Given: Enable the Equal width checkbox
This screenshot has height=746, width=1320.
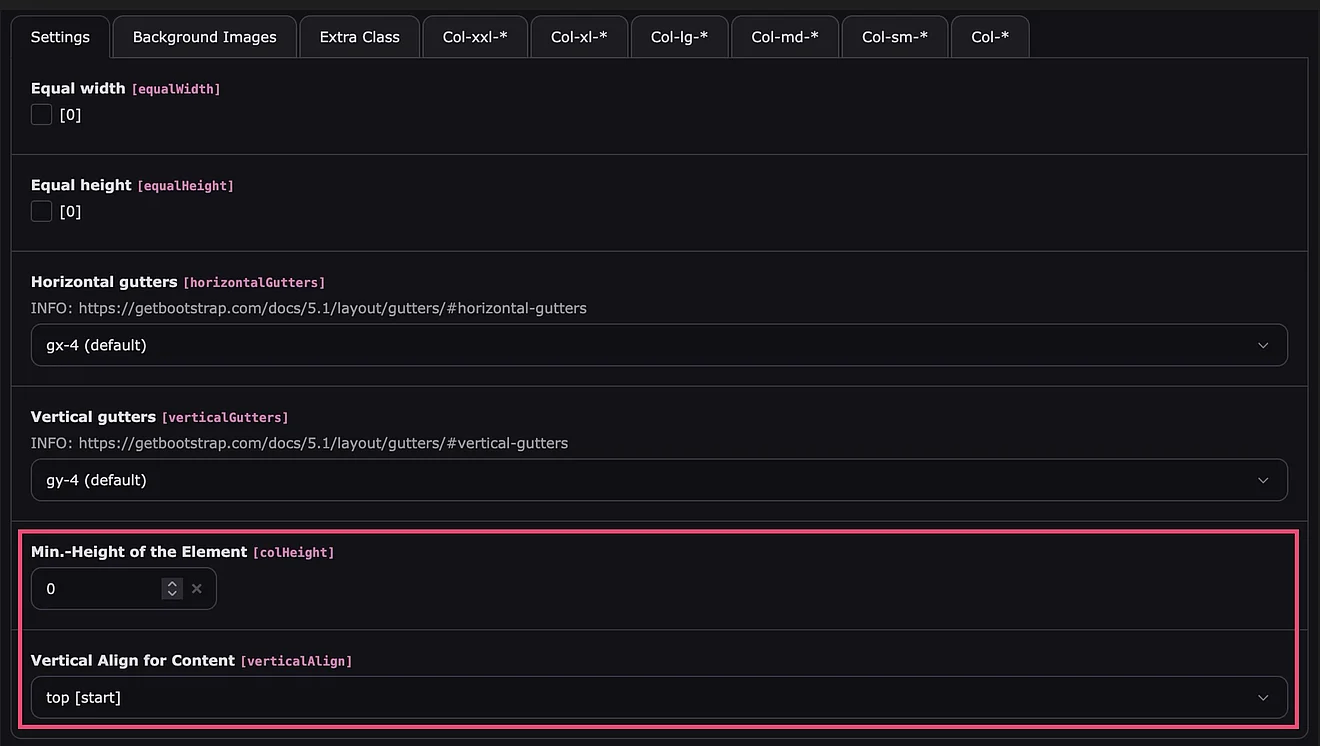Looking at the screenshot, I should [41, 115].
